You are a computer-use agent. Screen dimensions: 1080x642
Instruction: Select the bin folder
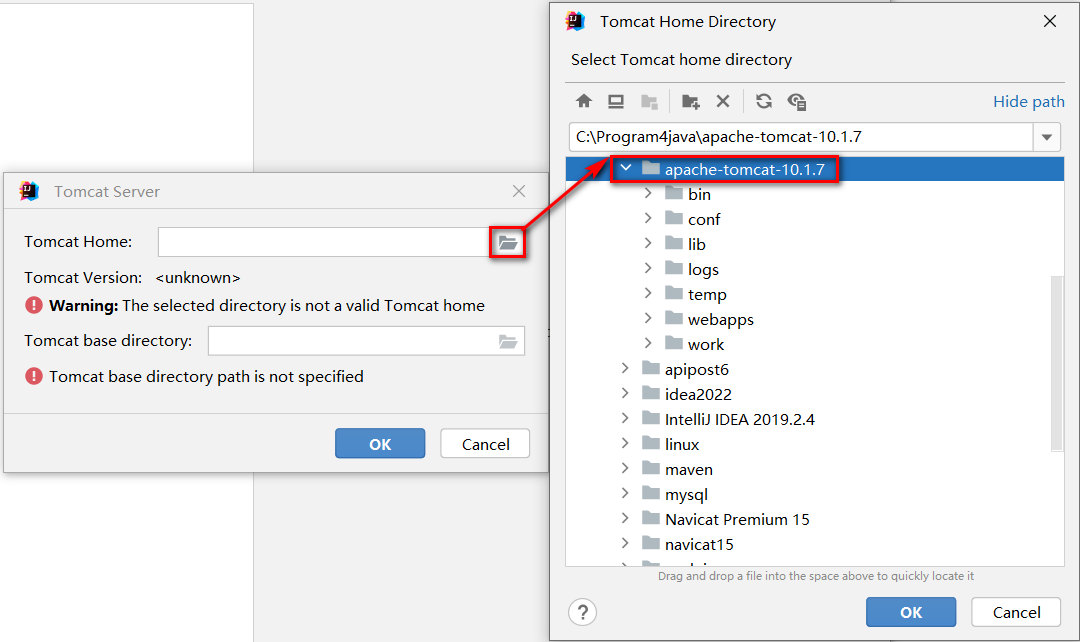tap(699, 194)
